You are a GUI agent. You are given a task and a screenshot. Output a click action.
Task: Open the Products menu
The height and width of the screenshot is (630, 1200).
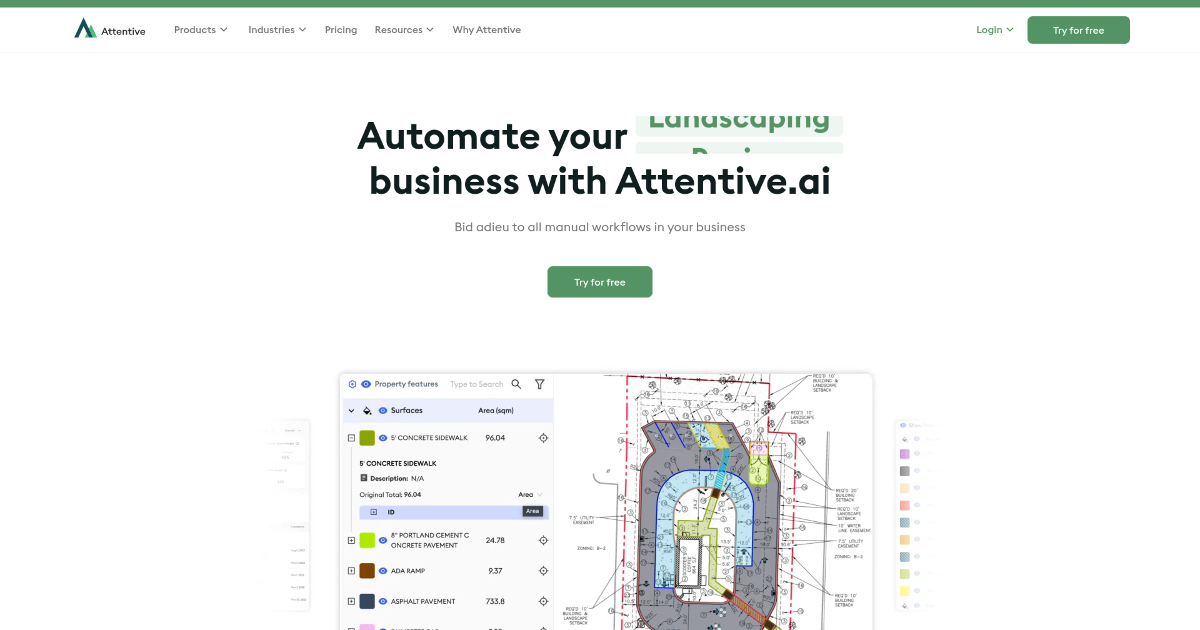click(200, 30)
